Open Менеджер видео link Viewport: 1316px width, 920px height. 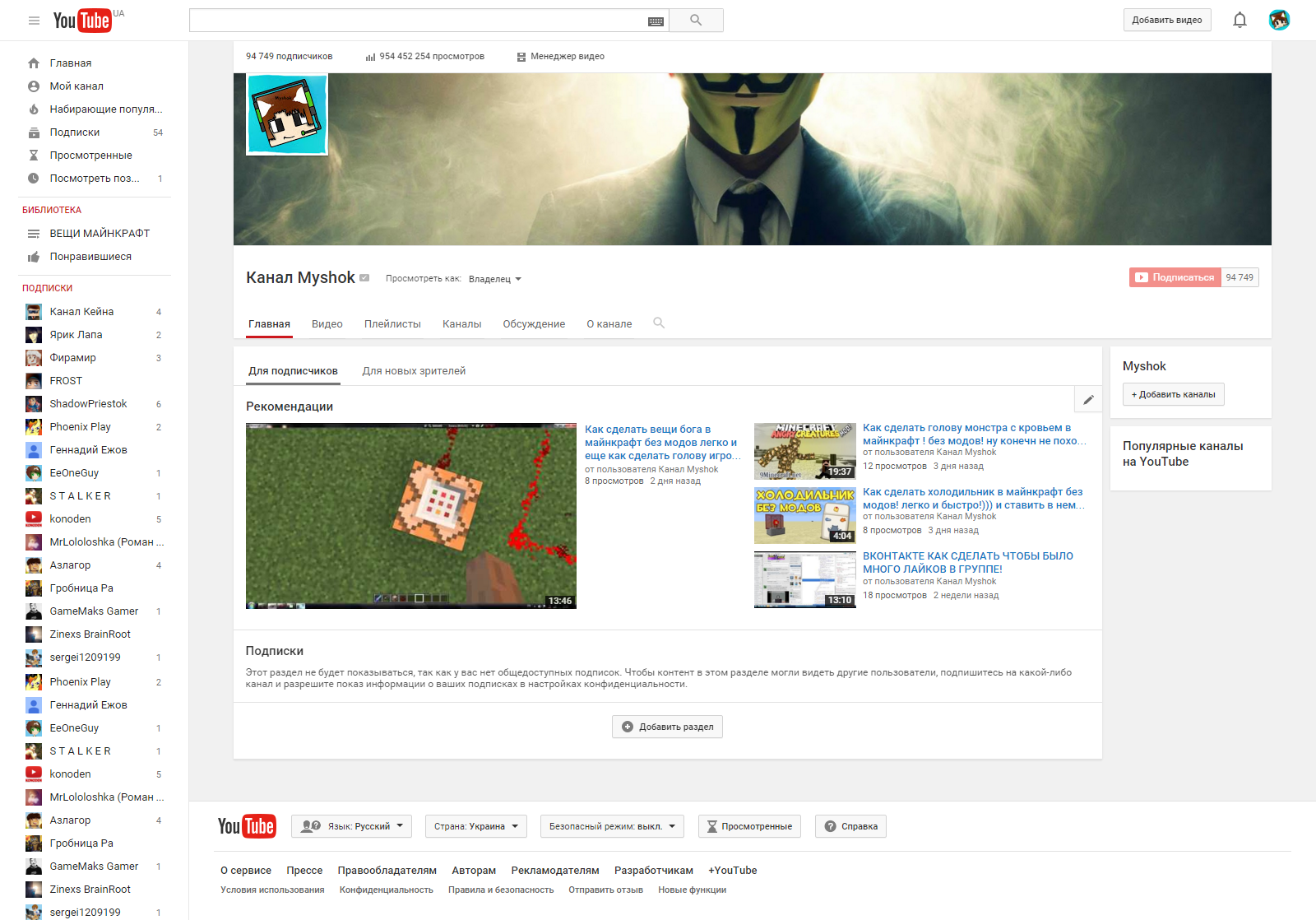coord(560,57)
